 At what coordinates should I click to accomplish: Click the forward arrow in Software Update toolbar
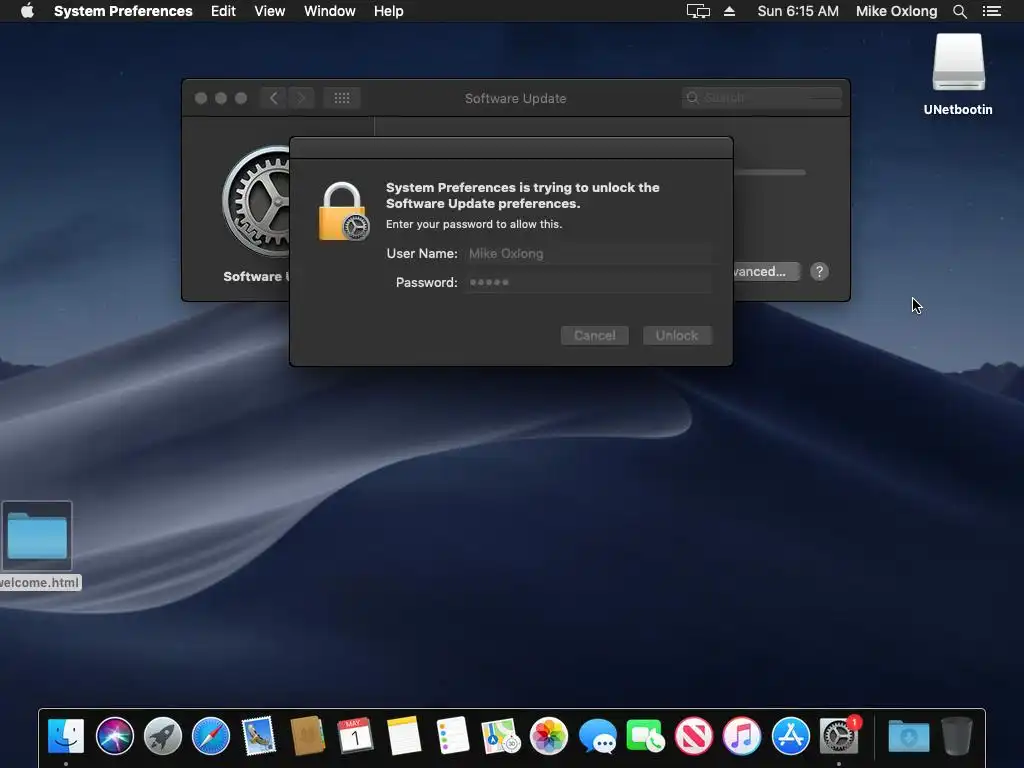coord(301,98)
